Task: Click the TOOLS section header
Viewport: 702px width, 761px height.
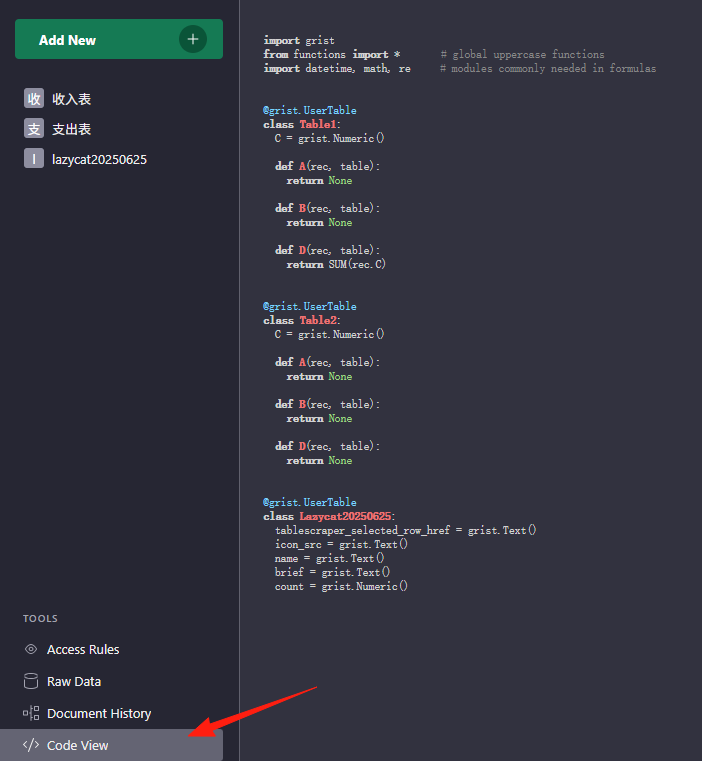Action: click(x=40, y=618)
